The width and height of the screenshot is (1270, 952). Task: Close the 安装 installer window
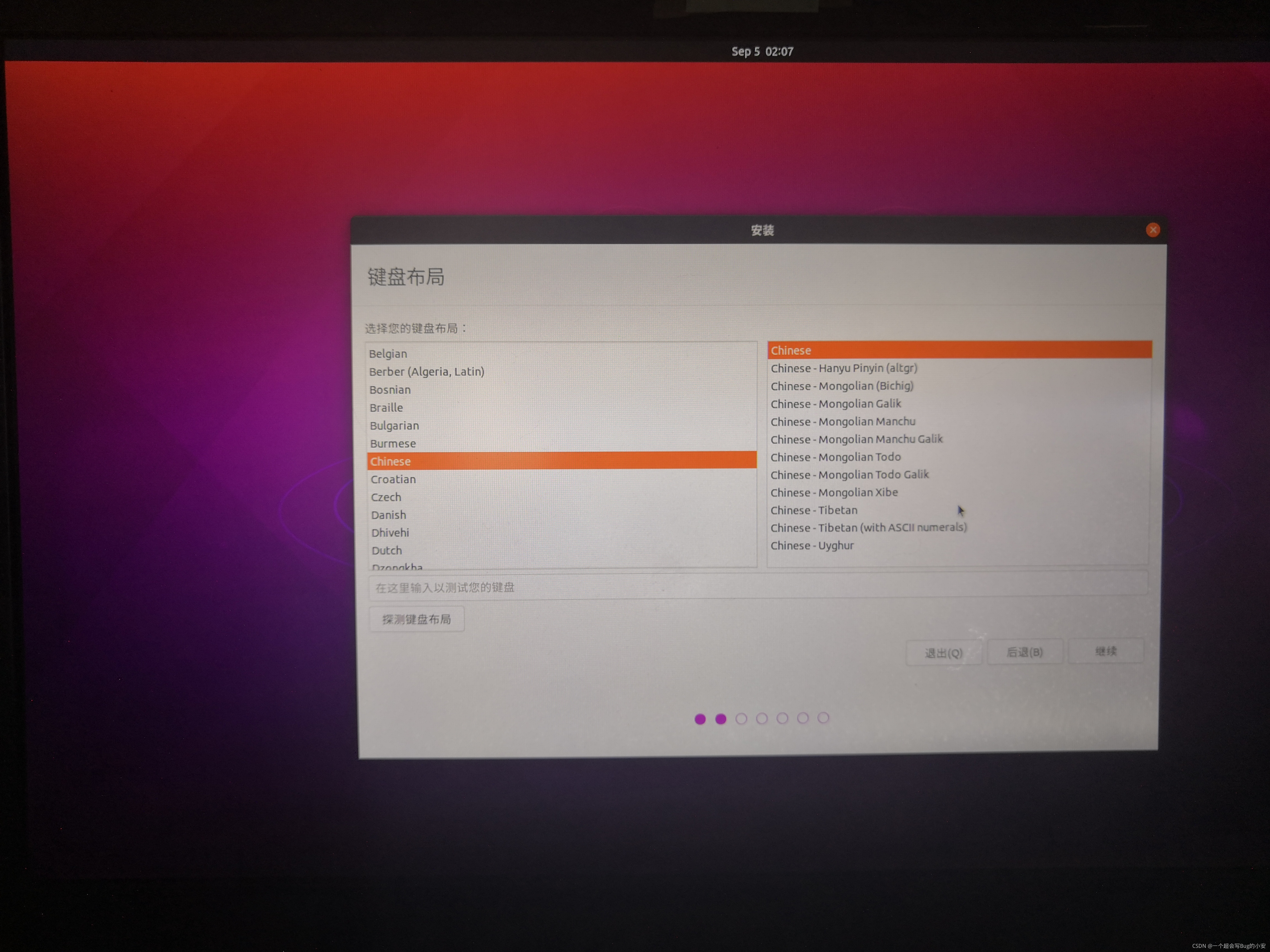[1152, 230]
